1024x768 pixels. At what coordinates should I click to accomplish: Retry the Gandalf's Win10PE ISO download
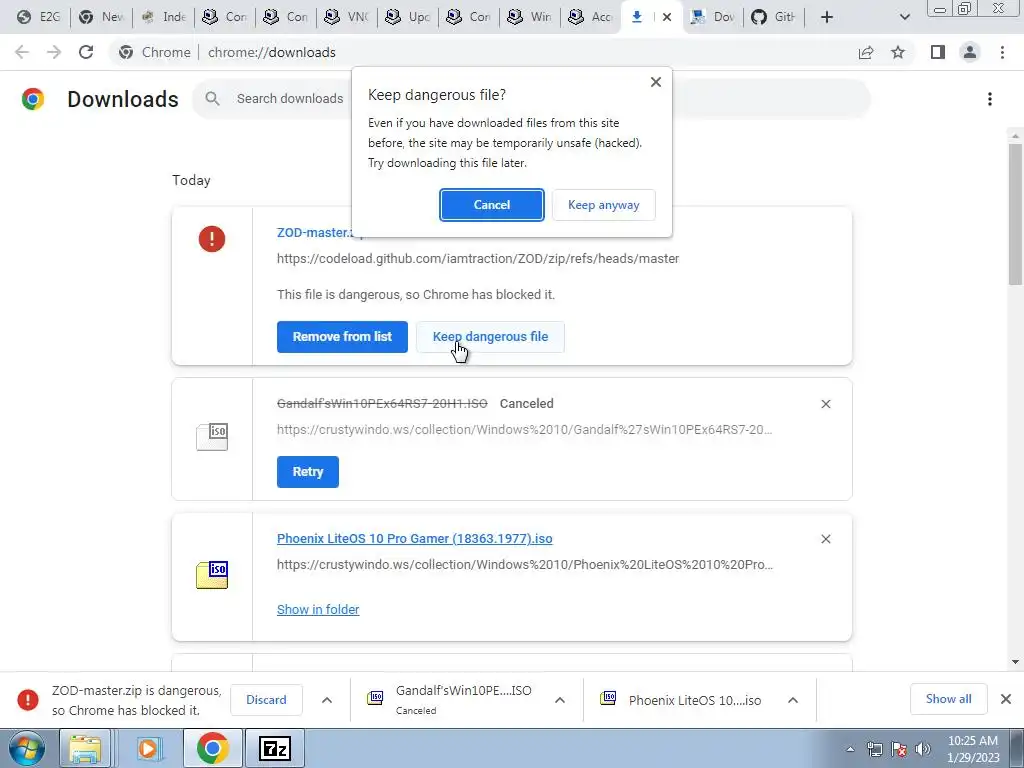point(308,472)
